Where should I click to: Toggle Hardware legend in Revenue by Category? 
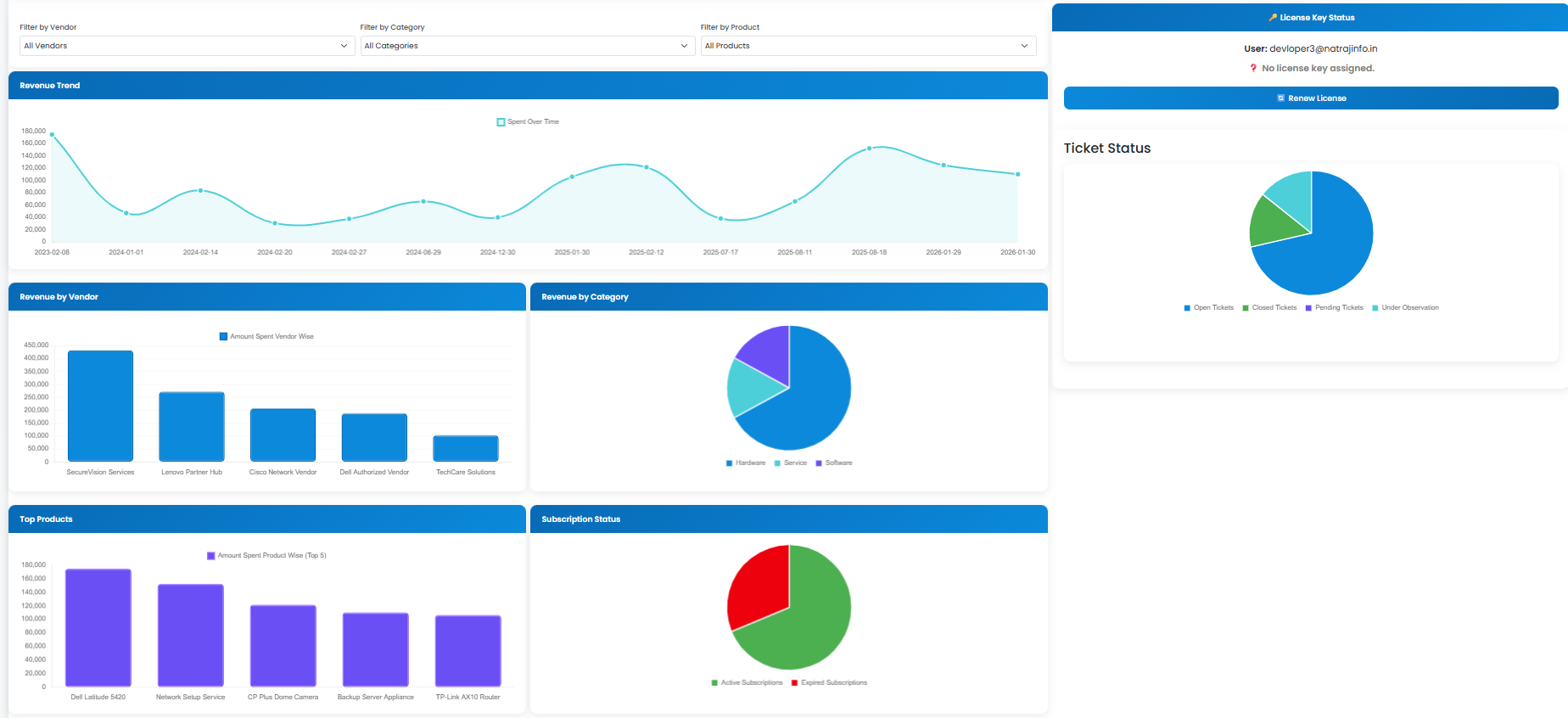(746, 463)
